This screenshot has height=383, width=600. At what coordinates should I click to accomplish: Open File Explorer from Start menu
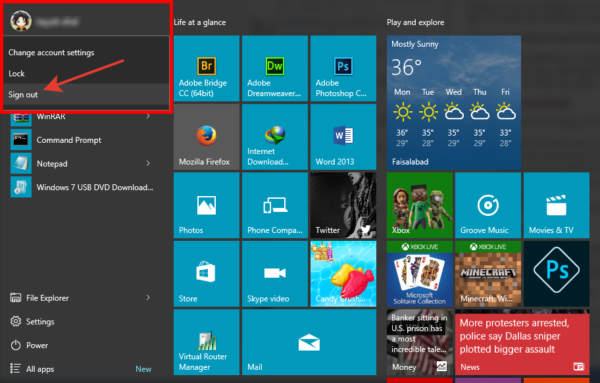(47, 298)
